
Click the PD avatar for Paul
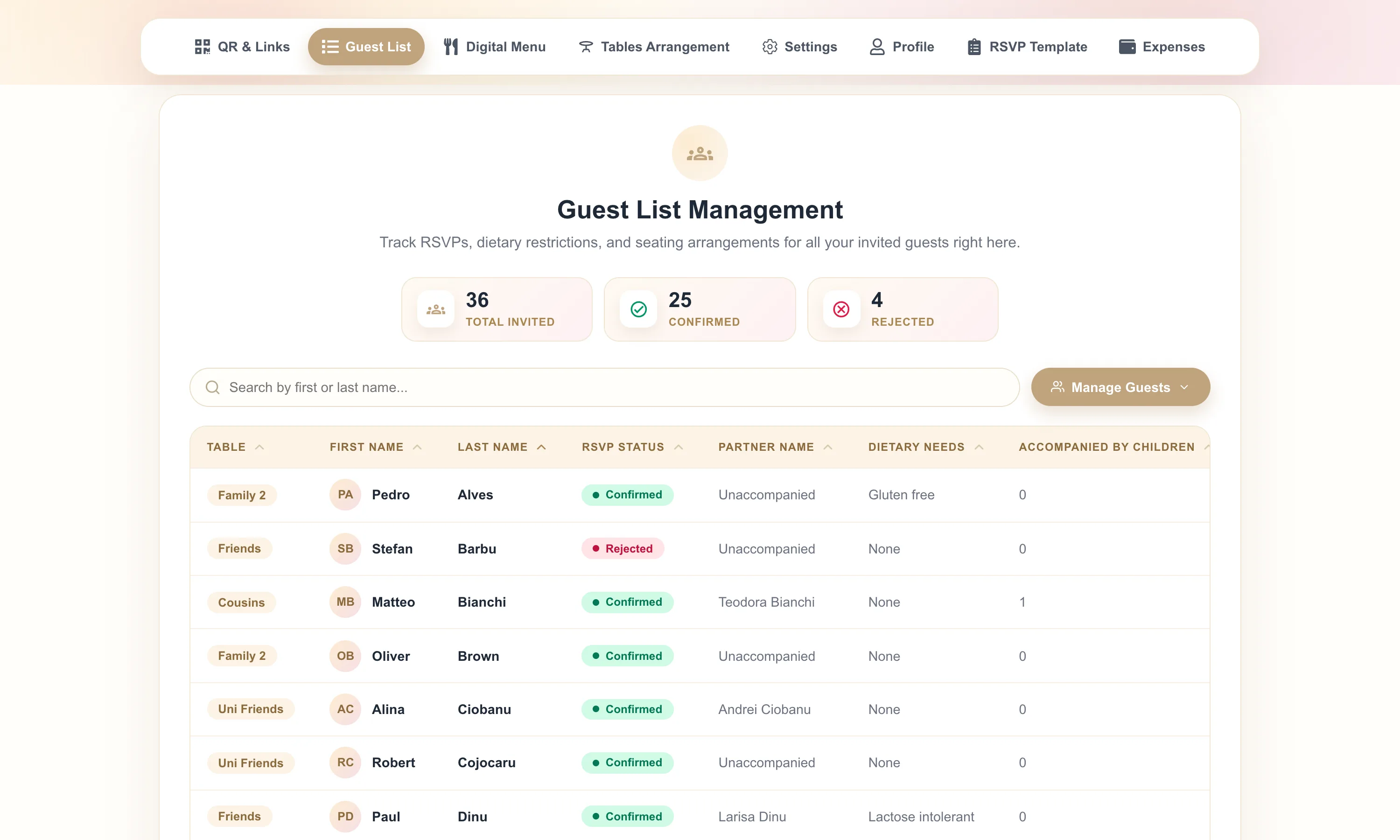pyautogui.click(x=345, y=816)
